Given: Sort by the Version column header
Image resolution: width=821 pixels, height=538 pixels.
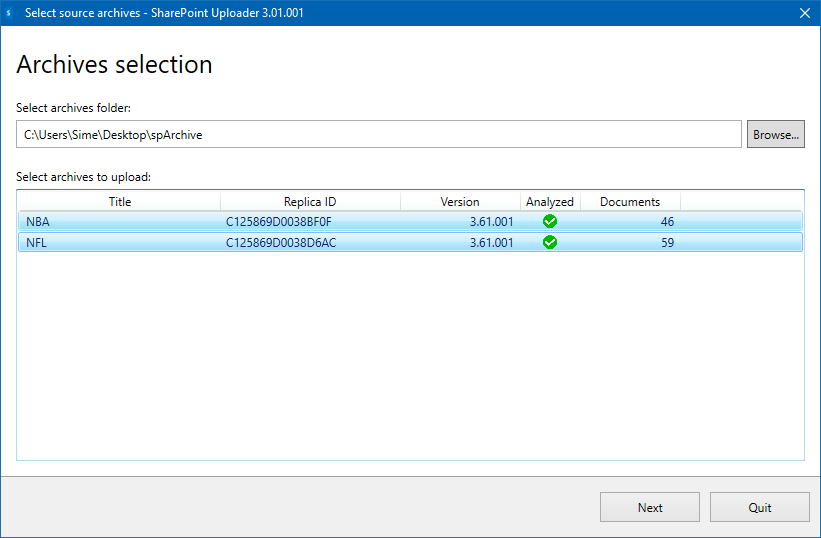Looking at the screenshot, I should coord(460,202).
